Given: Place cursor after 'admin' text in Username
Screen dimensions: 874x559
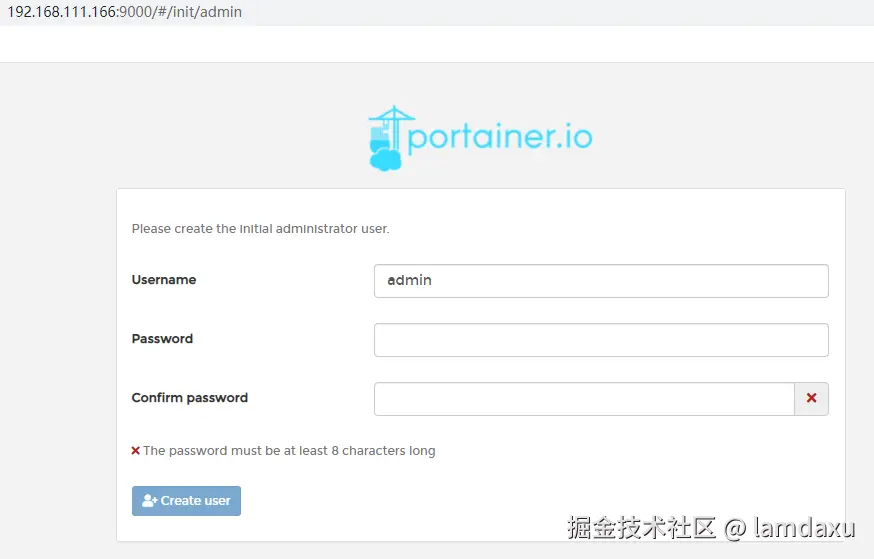Looking at the screenshot, I should pos(434,281).
